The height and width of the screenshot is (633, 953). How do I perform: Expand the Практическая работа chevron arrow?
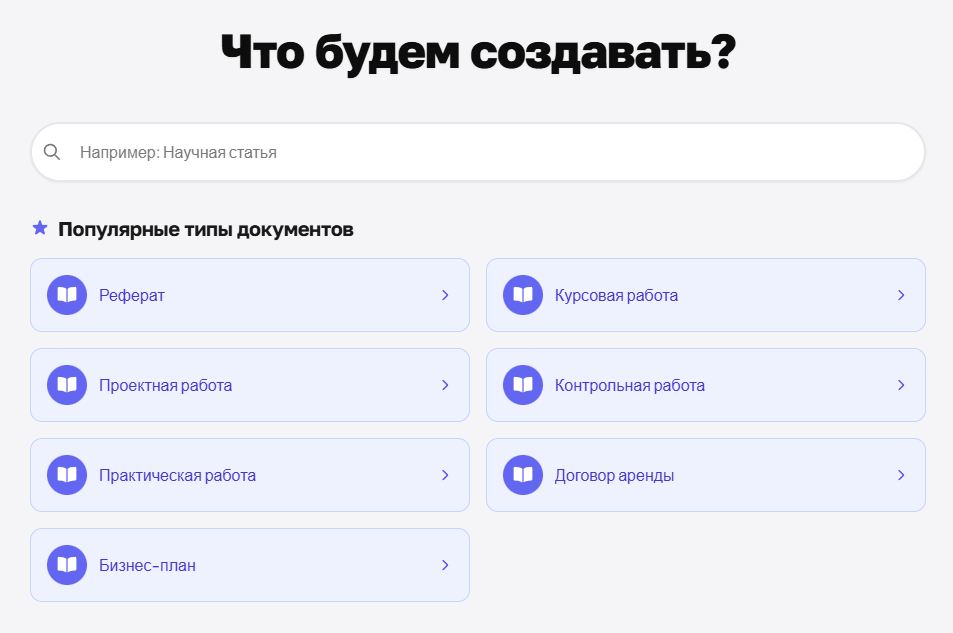point(445,475)
